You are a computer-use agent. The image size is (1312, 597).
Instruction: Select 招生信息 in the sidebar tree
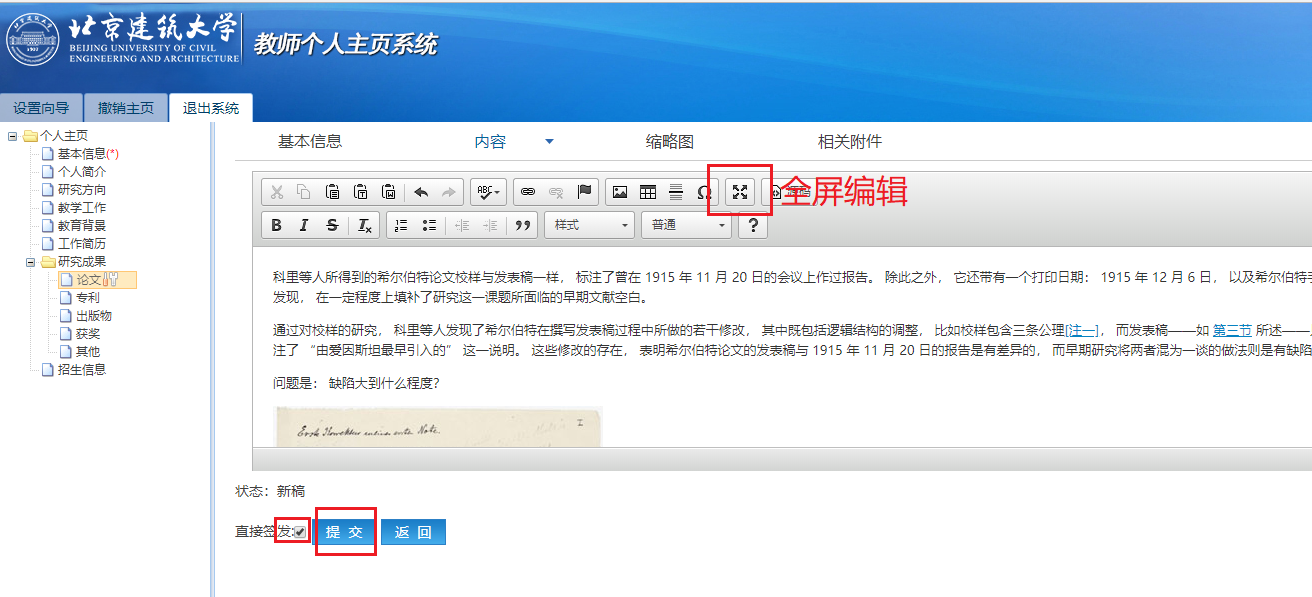[x=81, y=370]
